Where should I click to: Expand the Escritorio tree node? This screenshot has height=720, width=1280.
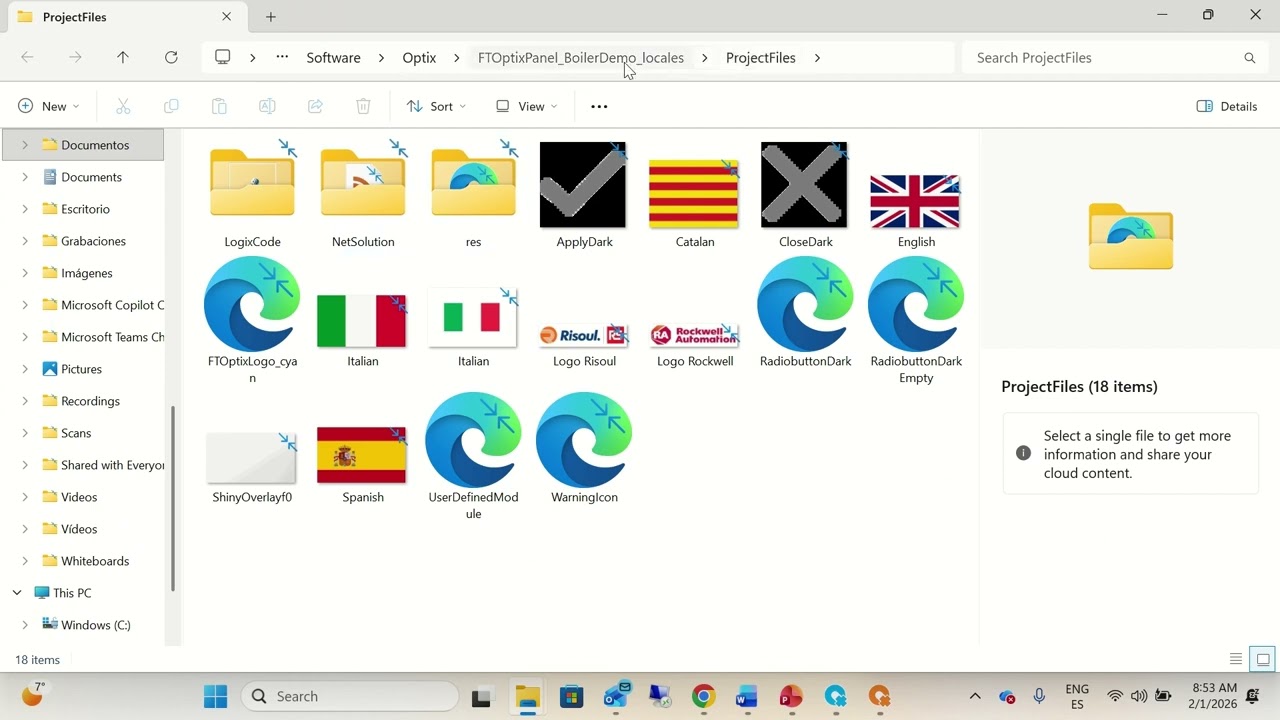pyautogui.click(x=25, y=209)
